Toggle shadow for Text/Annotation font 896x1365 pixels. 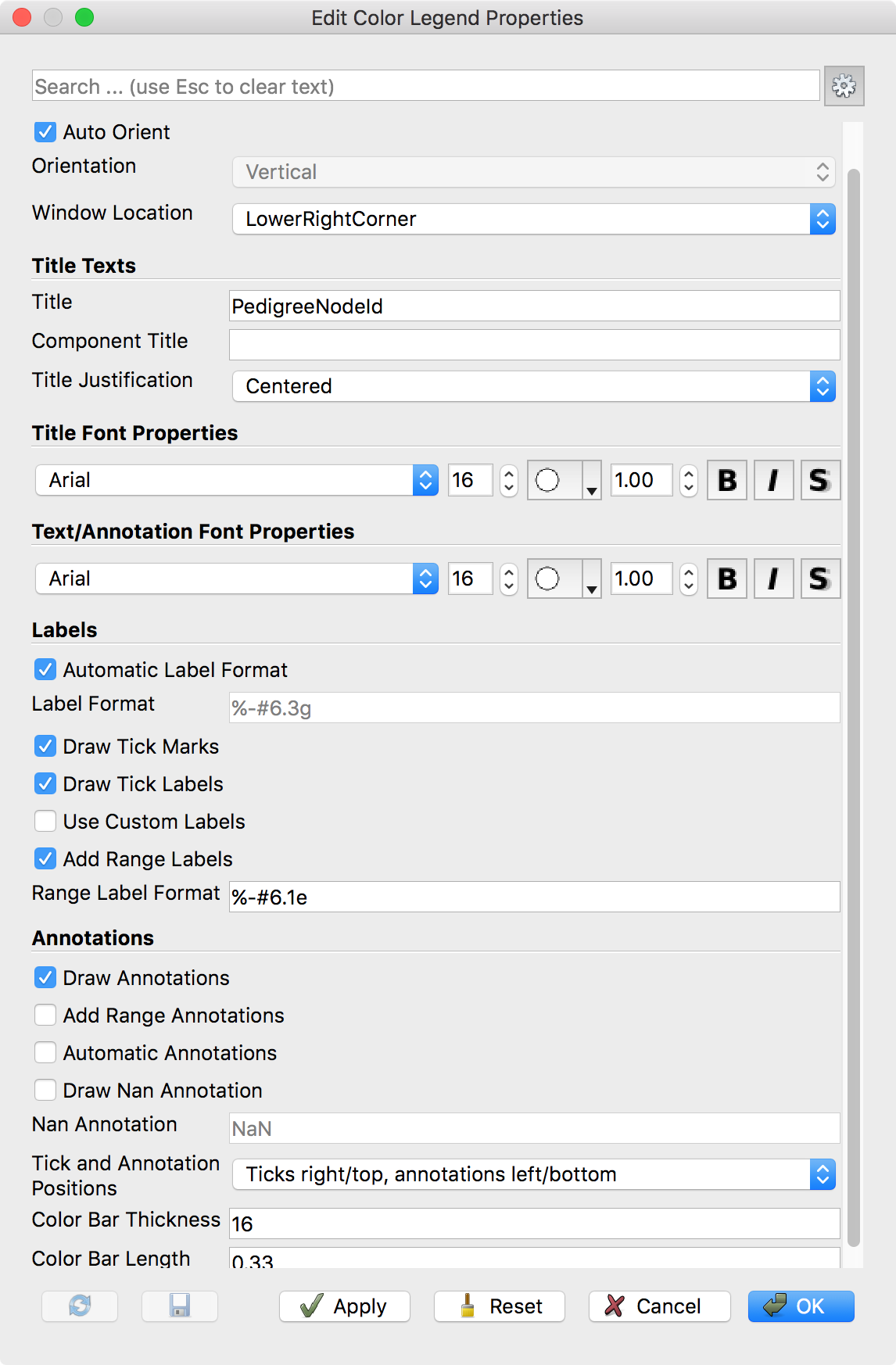819,579
